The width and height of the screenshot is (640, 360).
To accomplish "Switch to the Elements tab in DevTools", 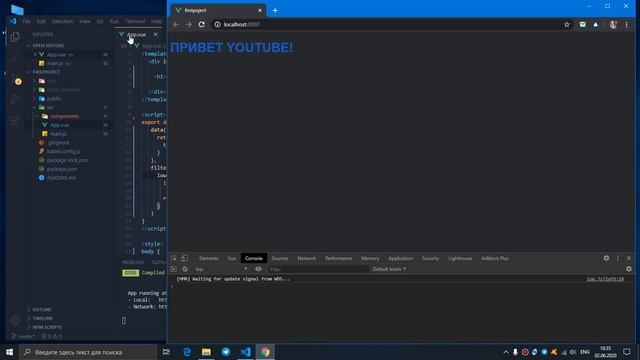I will [x=209, y=258].
